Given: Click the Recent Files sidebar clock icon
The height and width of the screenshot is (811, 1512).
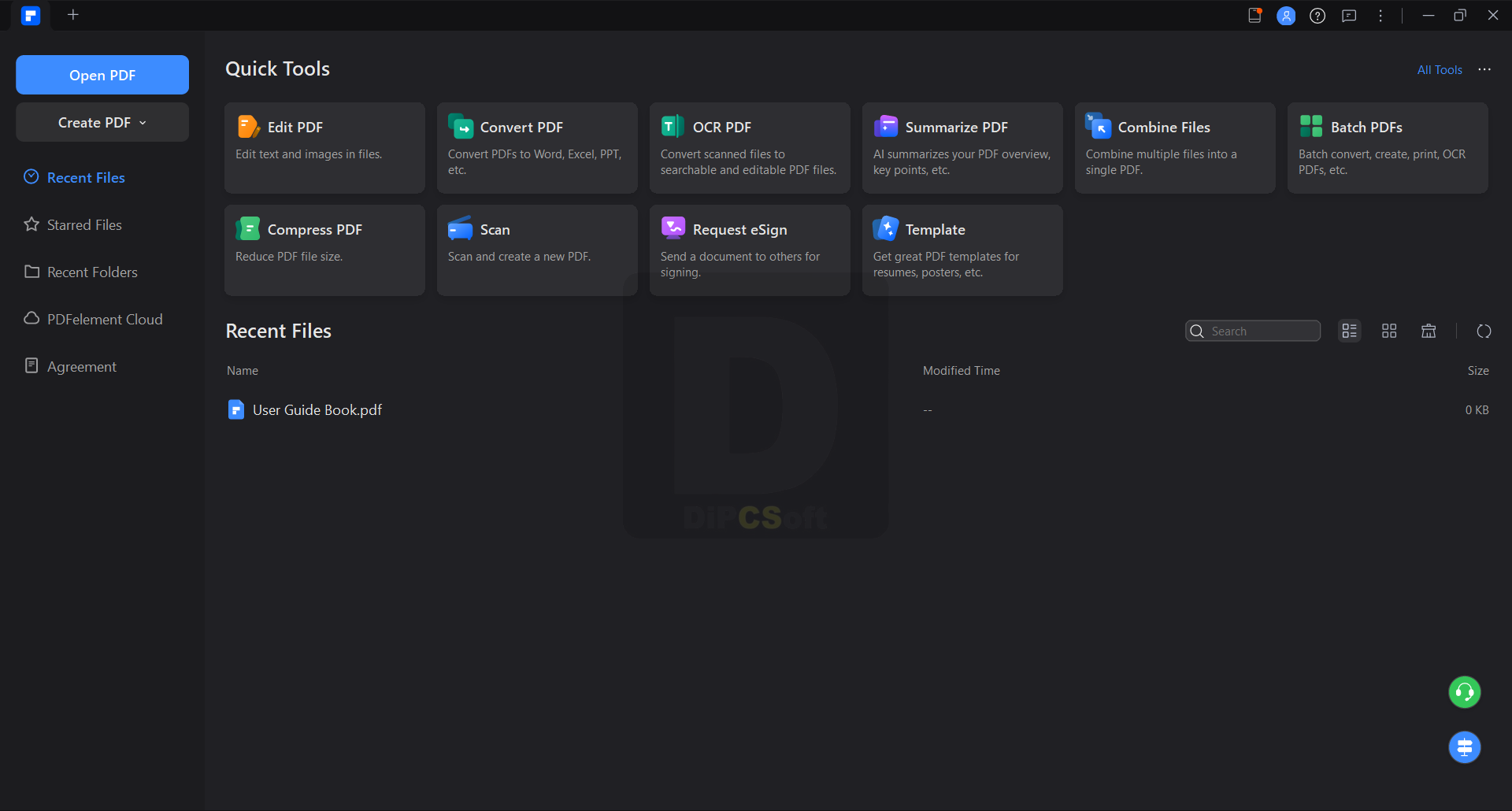Looking at the screenshot, I should (x=31, y=176).
